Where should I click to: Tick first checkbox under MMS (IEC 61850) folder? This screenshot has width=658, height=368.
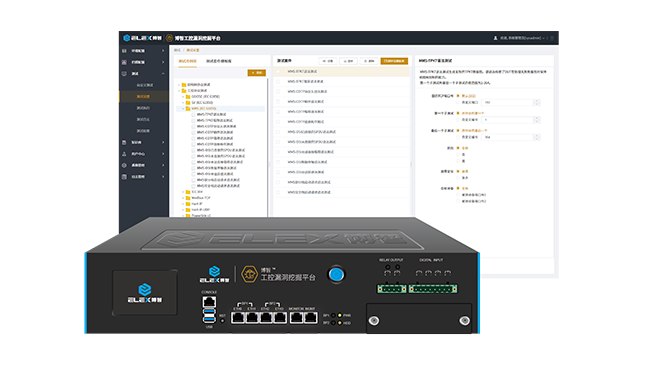(193, 114)
